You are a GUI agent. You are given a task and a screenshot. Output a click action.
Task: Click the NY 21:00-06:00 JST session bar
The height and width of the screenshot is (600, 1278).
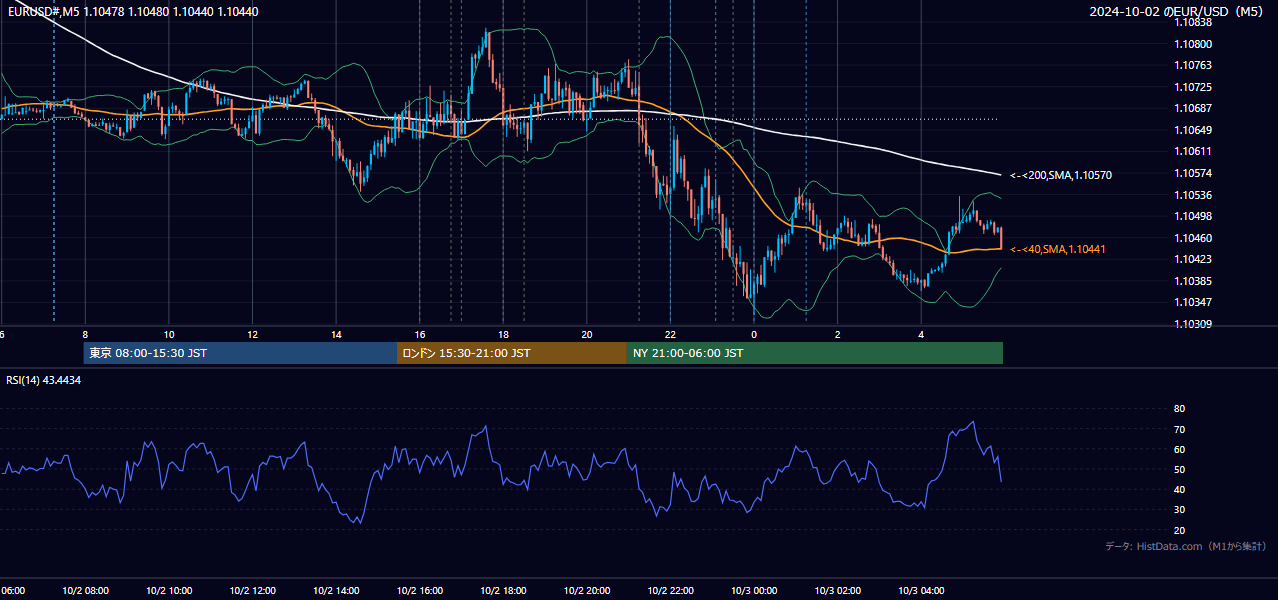(815, 353)
